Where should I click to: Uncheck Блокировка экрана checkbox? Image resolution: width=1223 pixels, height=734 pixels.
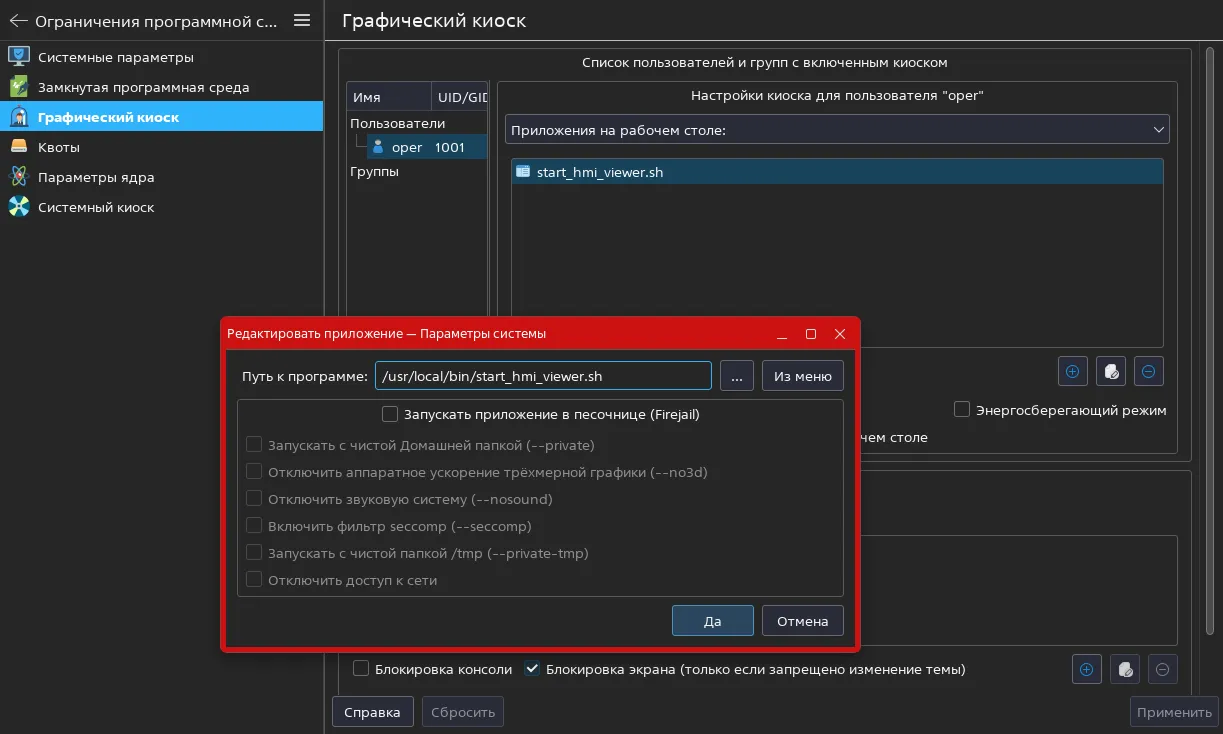[533, 669]
